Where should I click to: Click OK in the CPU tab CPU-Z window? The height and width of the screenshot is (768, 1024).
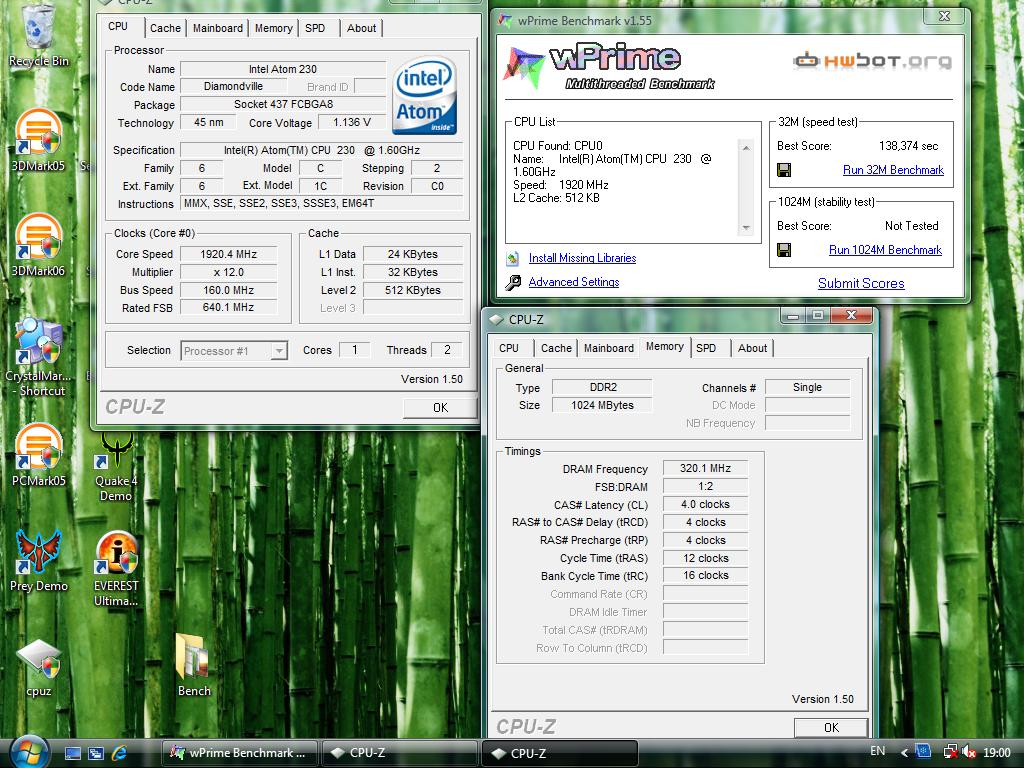click(440, 408)
